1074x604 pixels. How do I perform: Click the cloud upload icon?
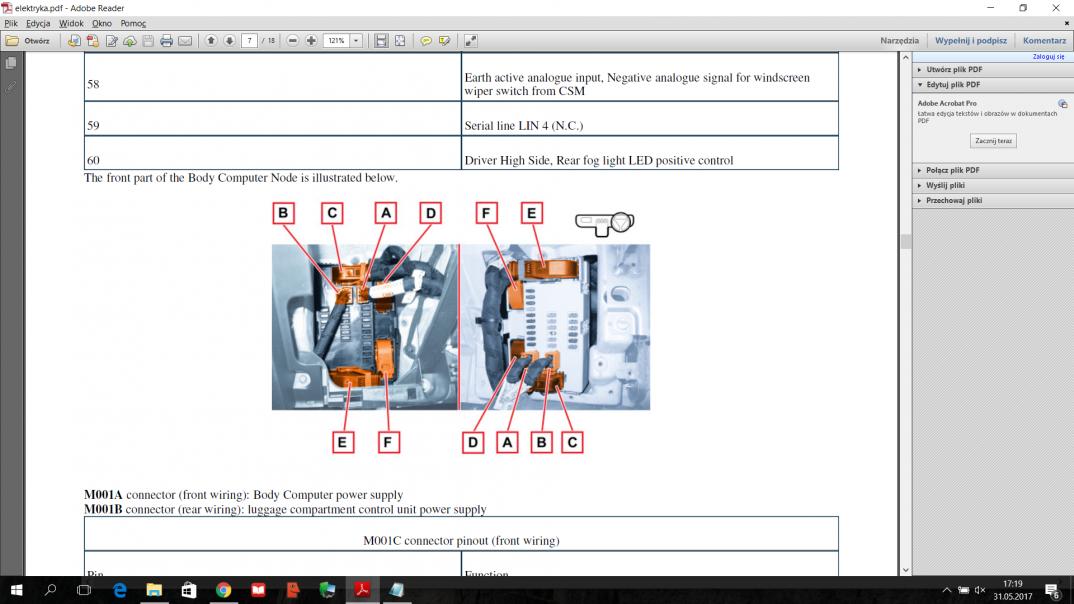(x=129, y=41)
